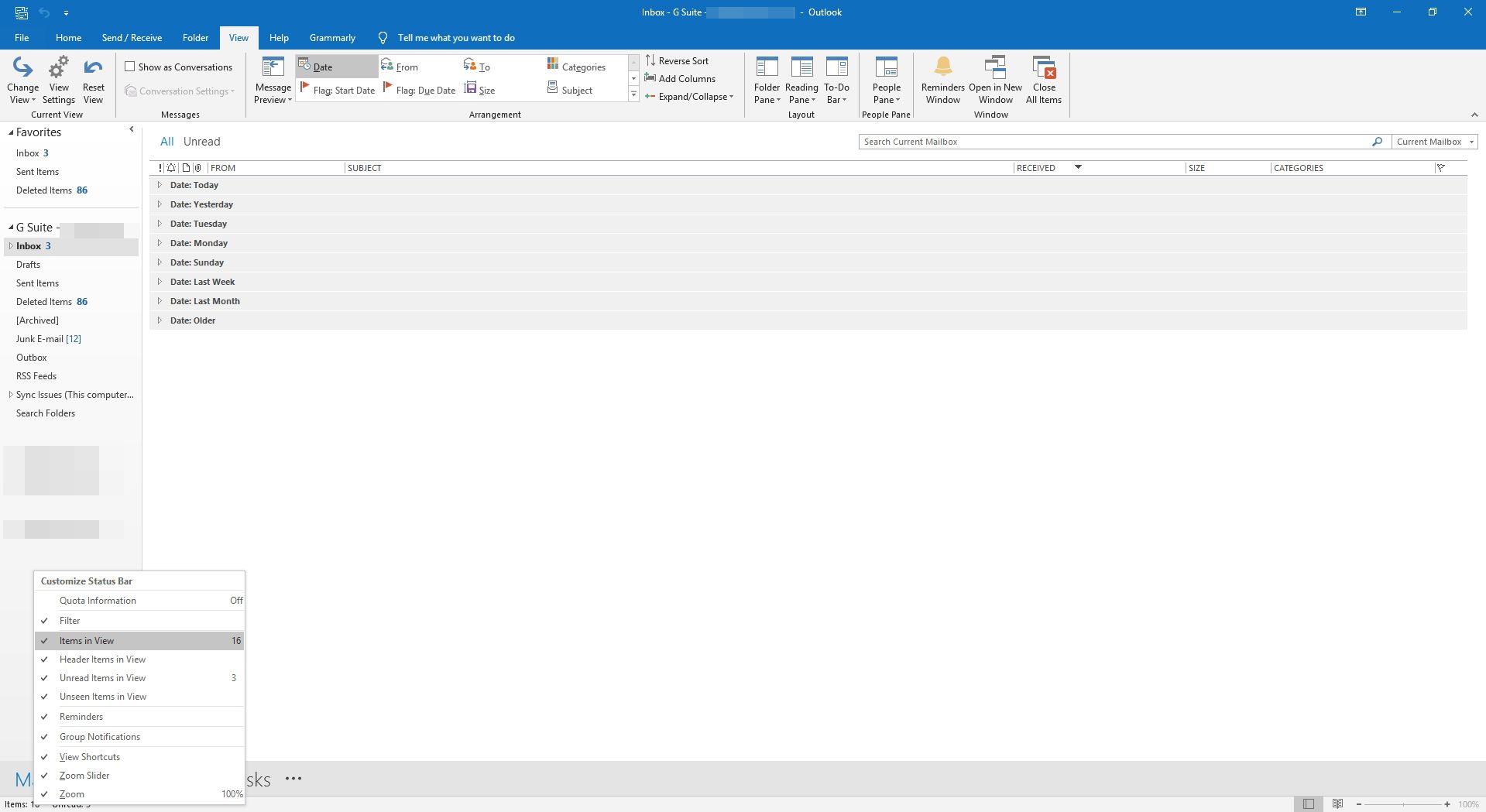The width and height of the screenshot is (1486, 812).
Task: Click the Undo icon in title bar
Action: [x=44, y=12]
